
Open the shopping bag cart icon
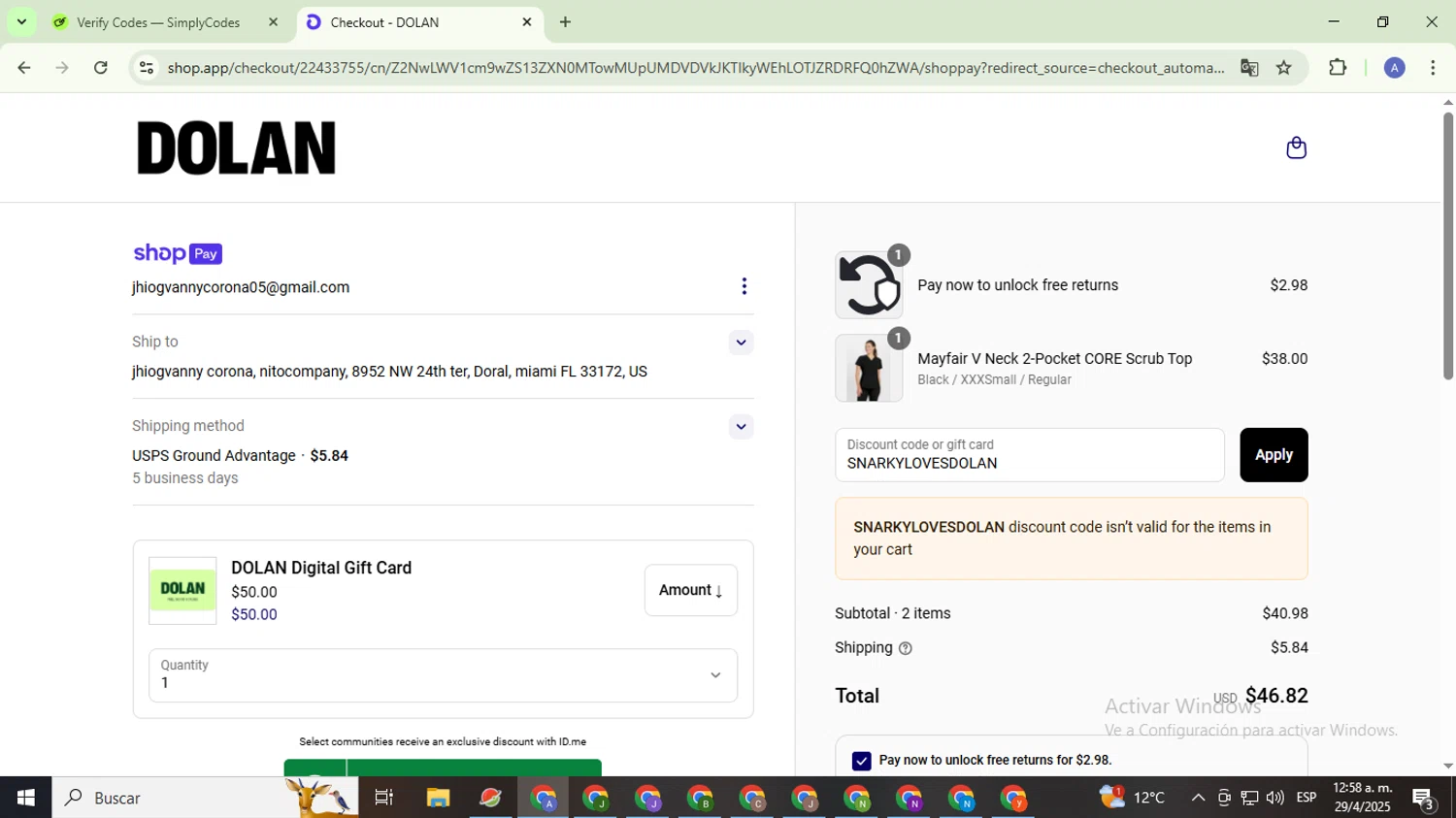(1296, 147)
